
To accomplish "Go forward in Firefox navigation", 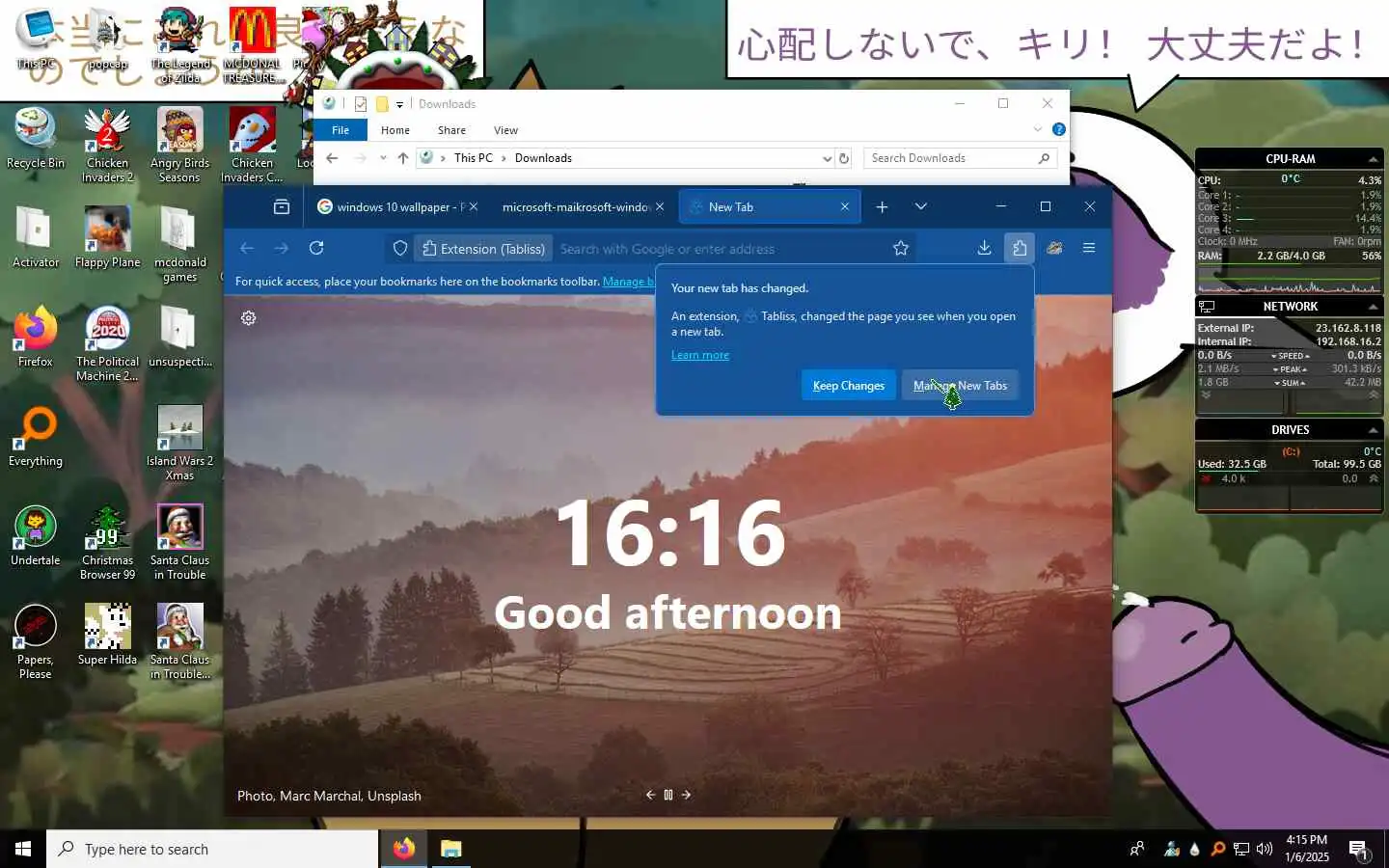I will (x=282, y=248).
